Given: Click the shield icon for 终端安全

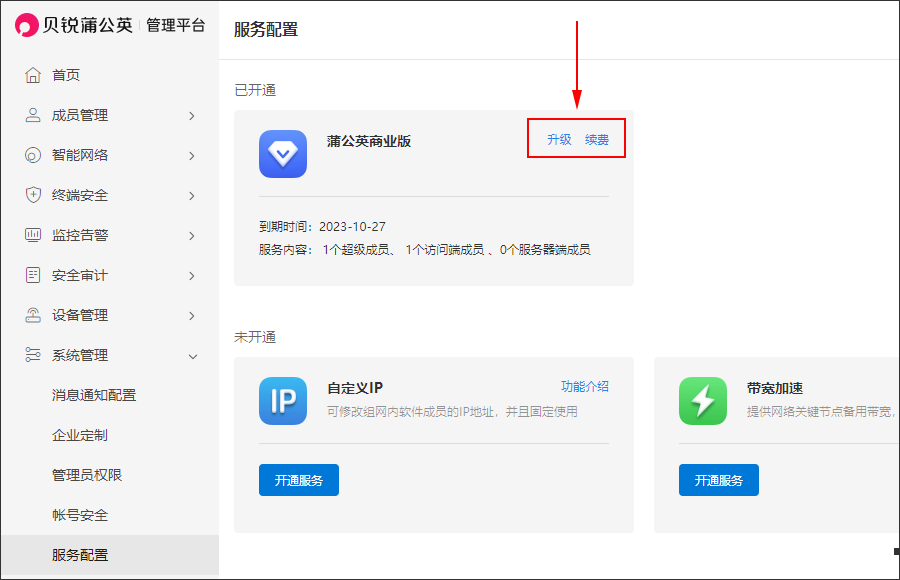Looking at the screenshot, I should tap(33, 195).
